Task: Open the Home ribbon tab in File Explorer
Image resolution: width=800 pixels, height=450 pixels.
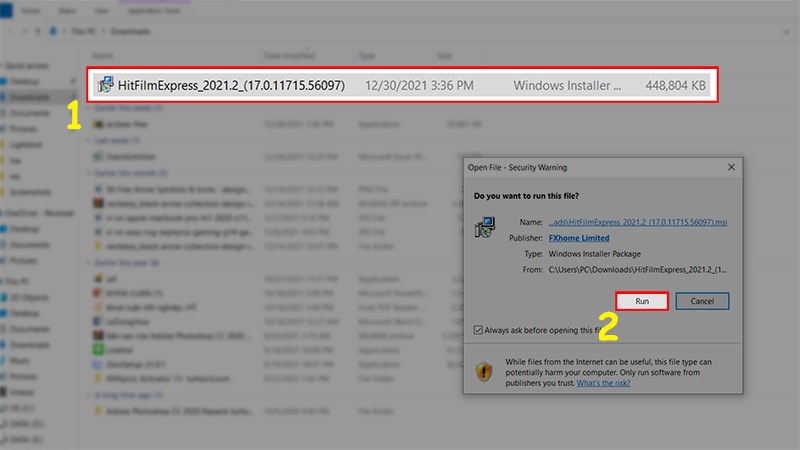Action: (31, 11)
